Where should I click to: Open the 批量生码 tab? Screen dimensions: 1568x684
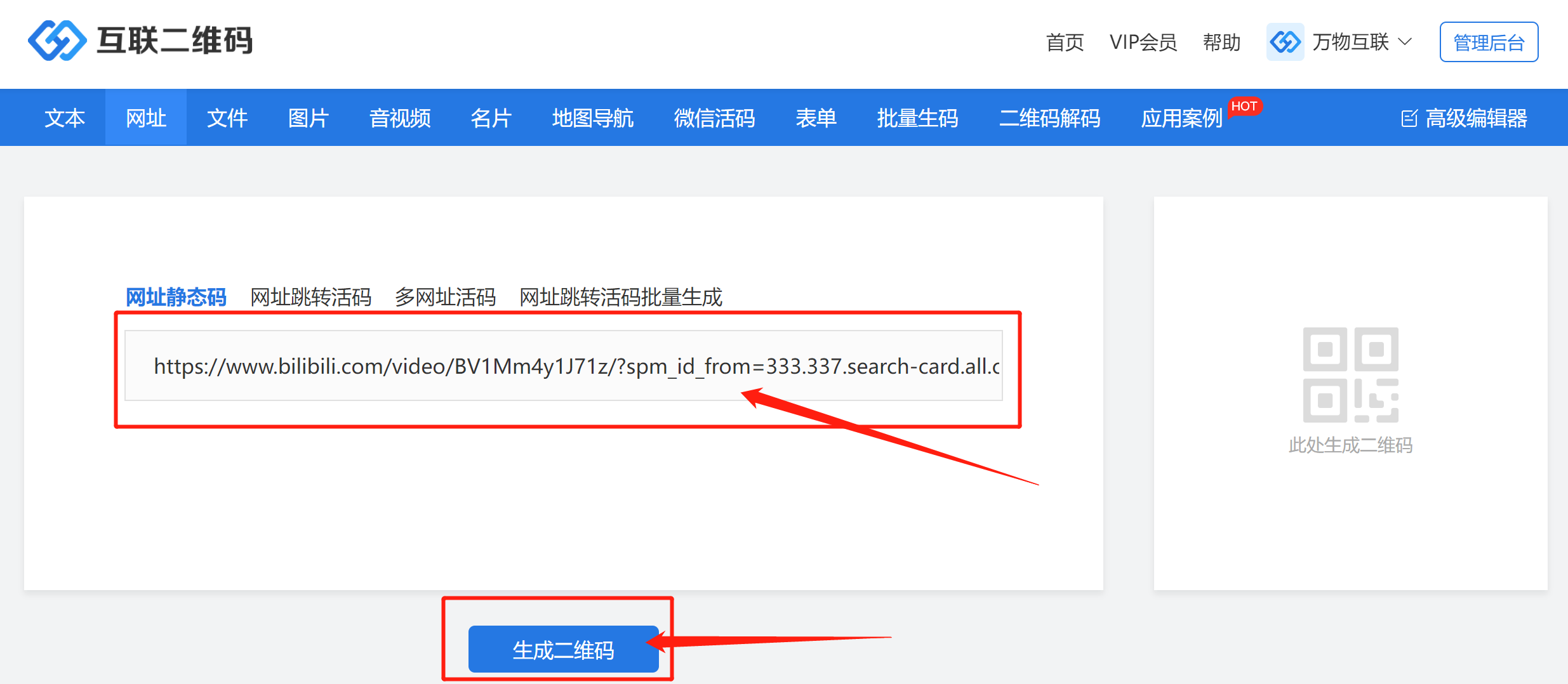918,118
